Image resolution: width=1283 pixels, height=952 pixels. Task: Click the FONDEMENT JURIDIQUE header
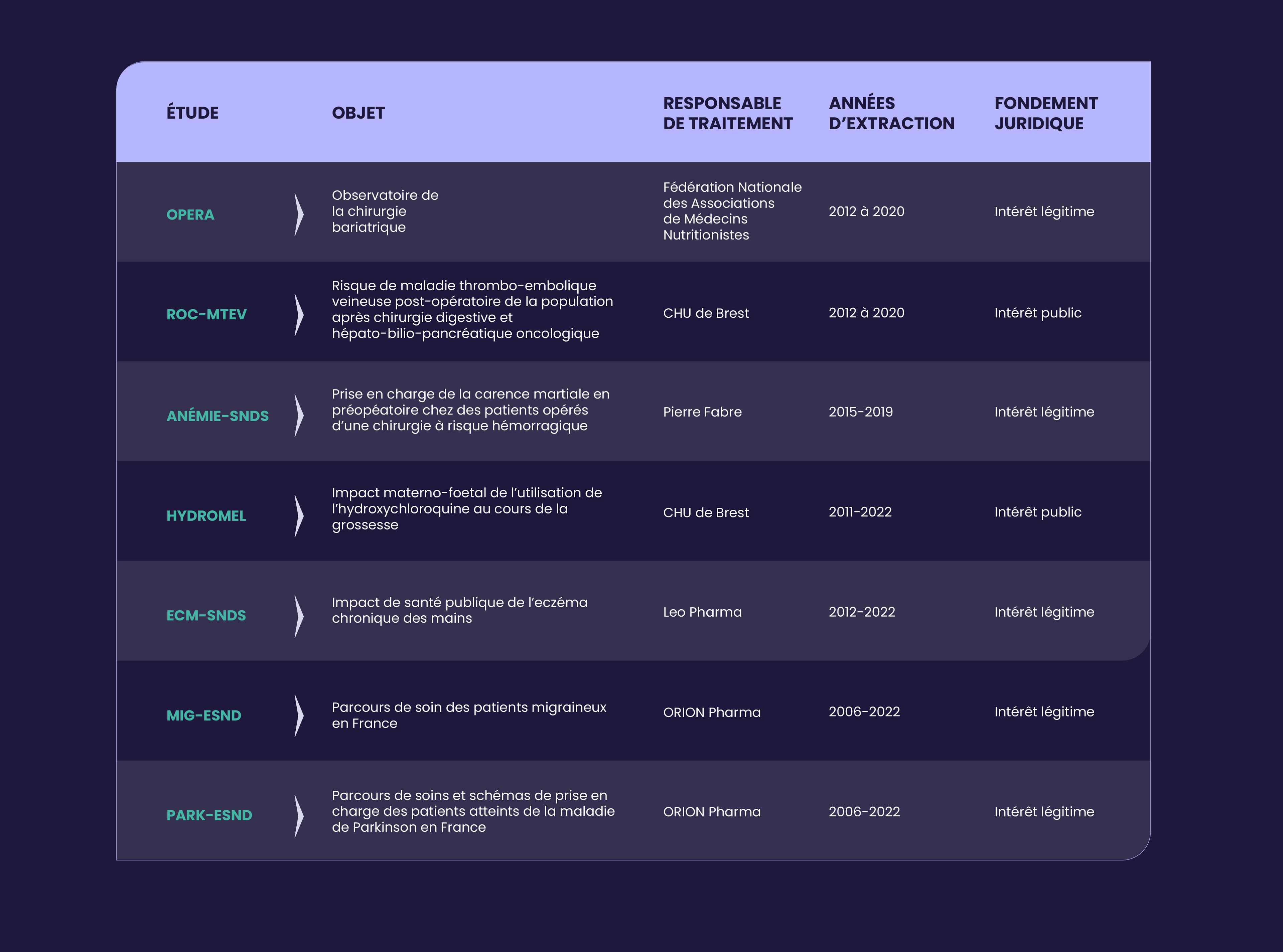click(1045, 113)
